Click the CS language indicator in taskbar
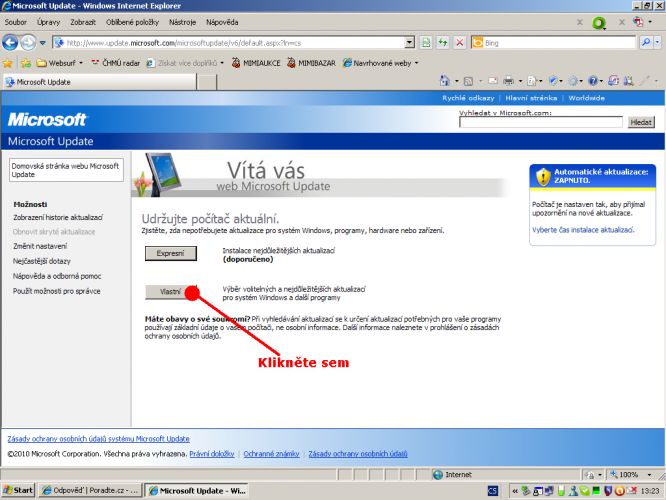Image resolution: width=666 pixels, height=500 pixels. [493, 491]
